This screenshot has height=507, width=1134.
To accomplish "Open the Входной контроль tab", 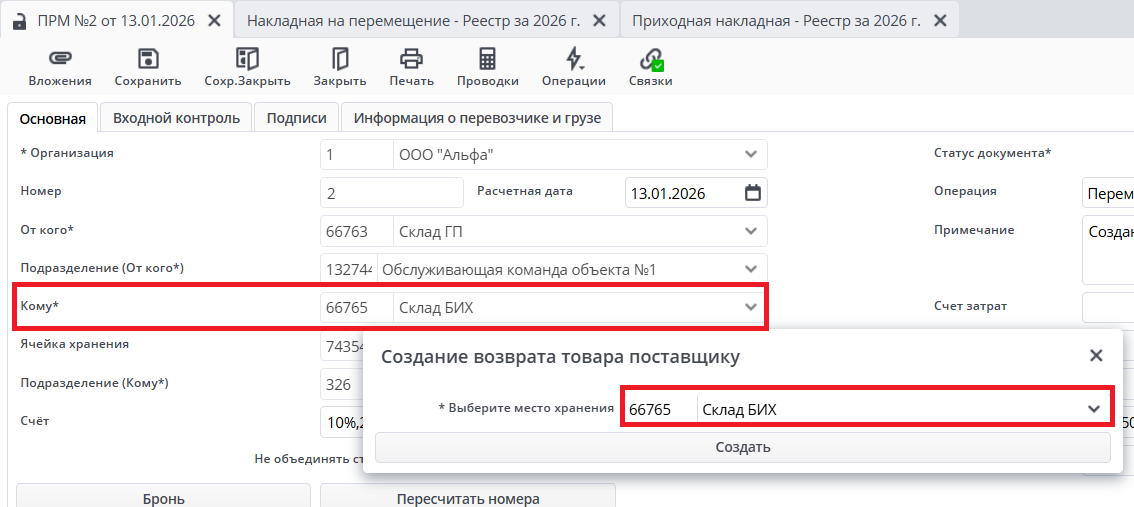I will point(176,118).
